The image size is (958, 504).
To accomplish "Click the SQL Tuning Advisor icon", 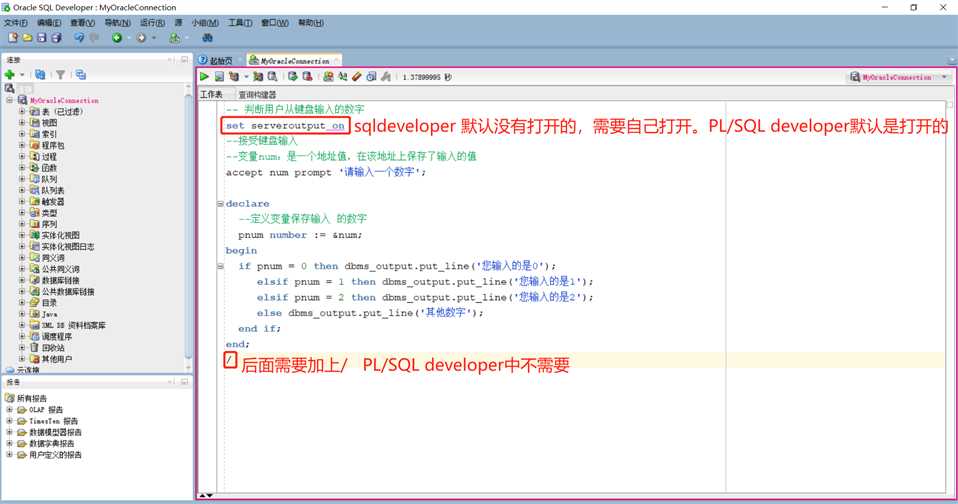I will click(x=272, y=77).
